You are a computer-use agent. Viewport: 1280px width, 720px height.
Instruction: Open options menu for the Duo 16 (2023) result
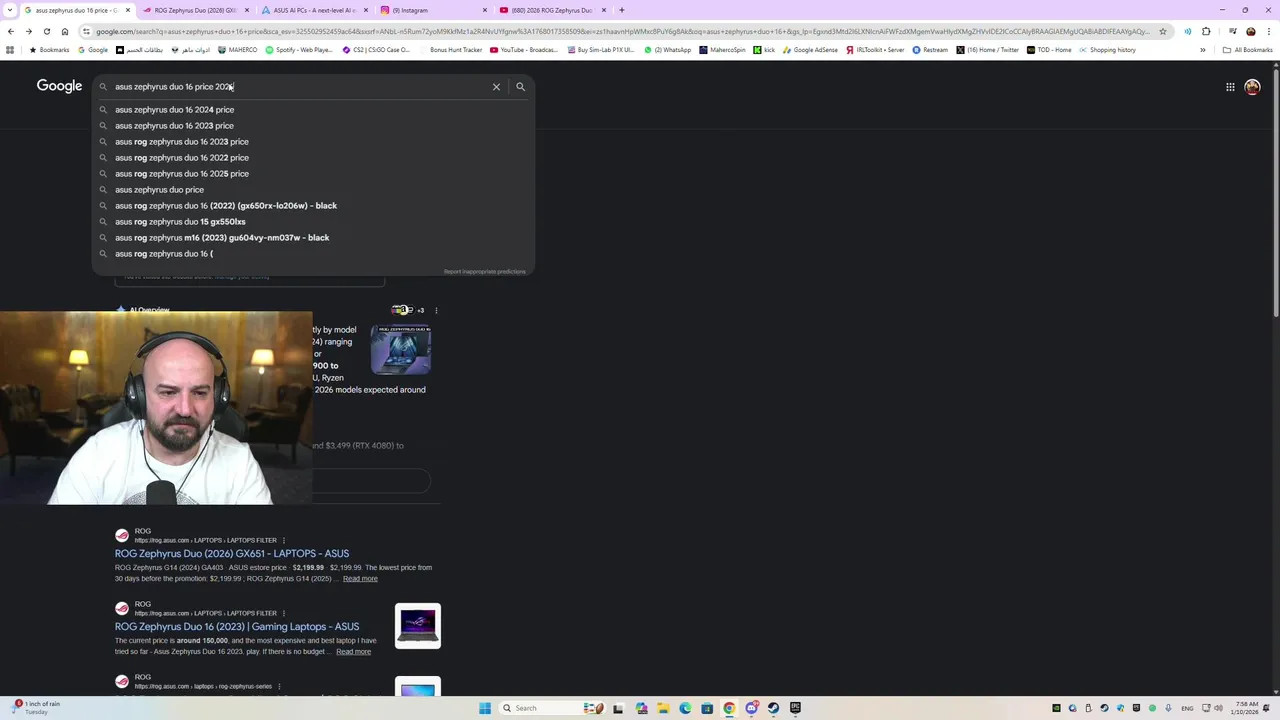pyautogui.click(x=284, y=613)
